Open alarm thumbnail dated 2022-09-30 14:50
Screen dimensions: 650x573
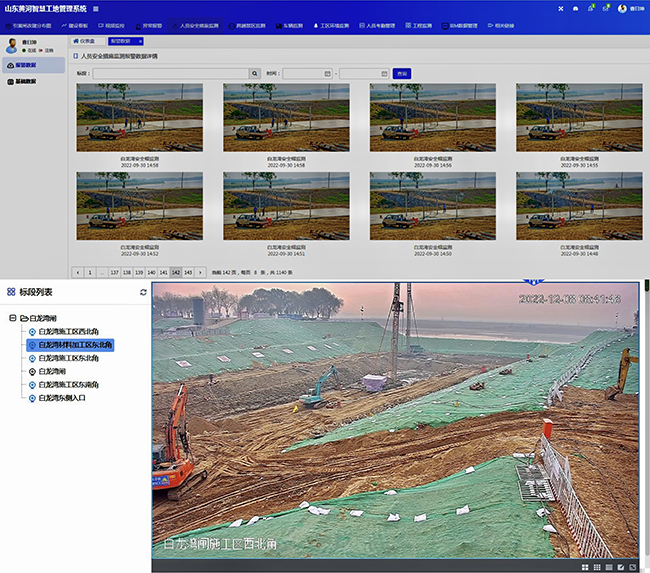pos(433,206)
